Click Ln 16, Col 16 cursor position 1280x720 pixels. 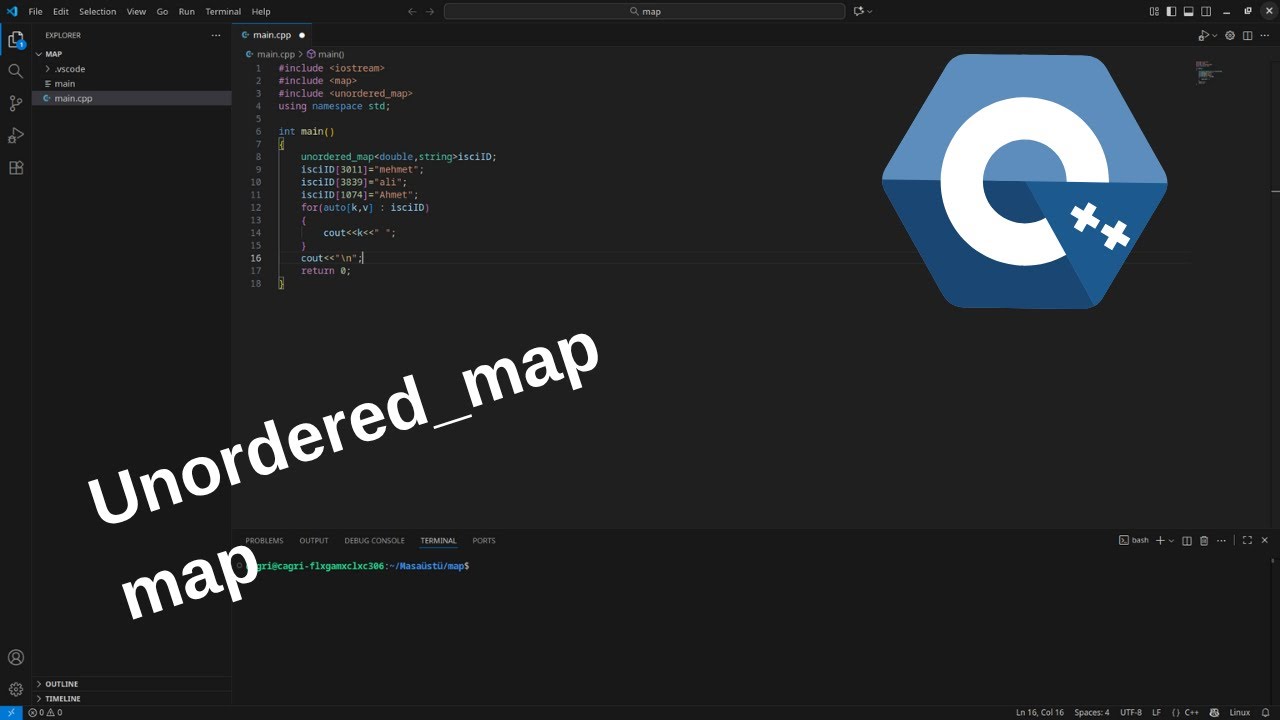[x=1040, y=712]
